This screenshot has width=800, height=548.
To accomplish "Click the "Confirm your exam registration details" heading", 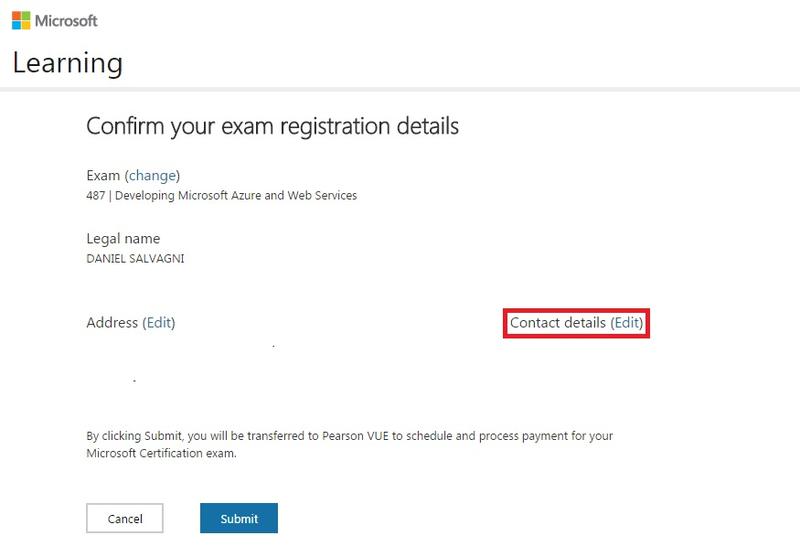I will point(272,127).
